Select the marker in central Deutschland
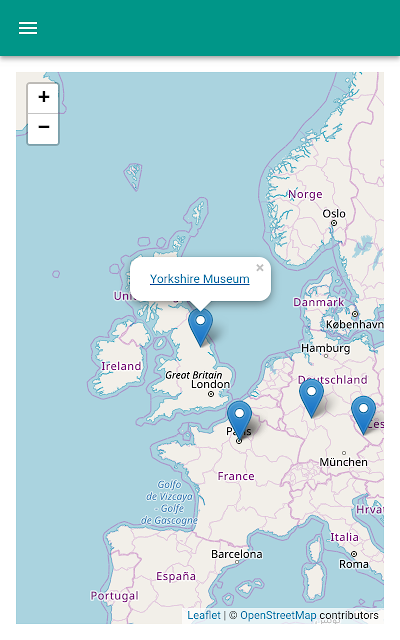Image resolution: width=400 pixels, height=640 pixels. point(311,398)
